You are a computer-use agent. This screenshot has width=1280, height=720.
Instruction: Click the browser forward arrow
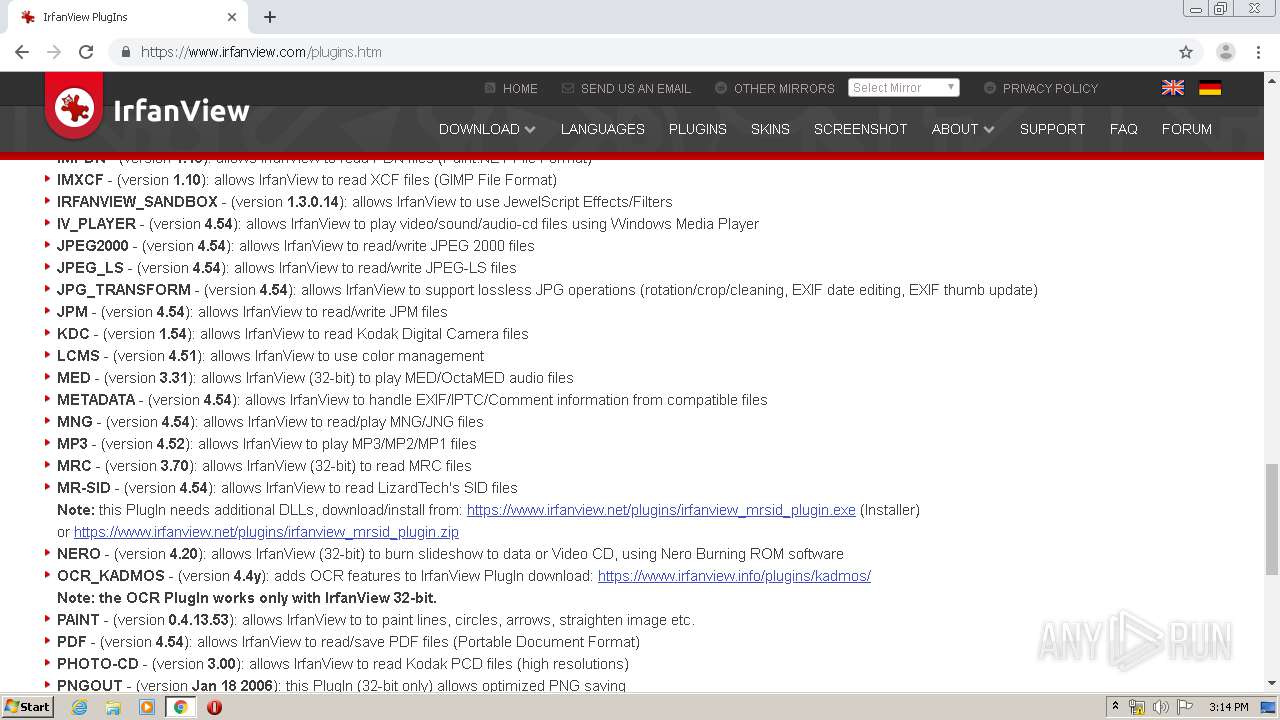click(54, 52)
